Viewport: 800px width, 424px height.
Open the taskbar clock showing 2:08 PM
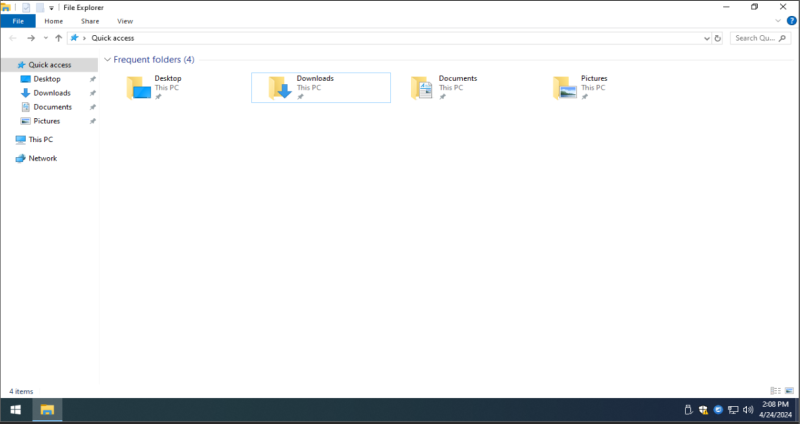click(x=776, y=410)
